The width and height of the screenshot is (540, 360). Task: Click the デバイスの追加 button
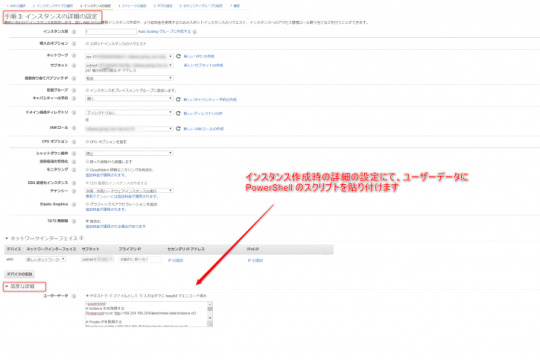tap(20, 274)
